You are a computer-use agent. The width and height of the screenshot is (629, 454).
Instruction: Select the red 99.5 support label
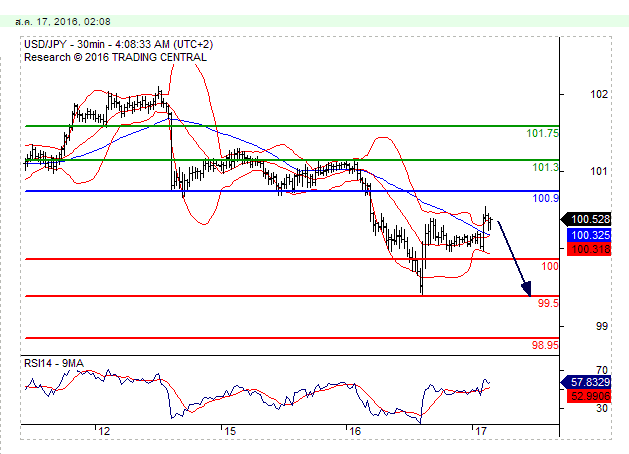coord(548,303)
